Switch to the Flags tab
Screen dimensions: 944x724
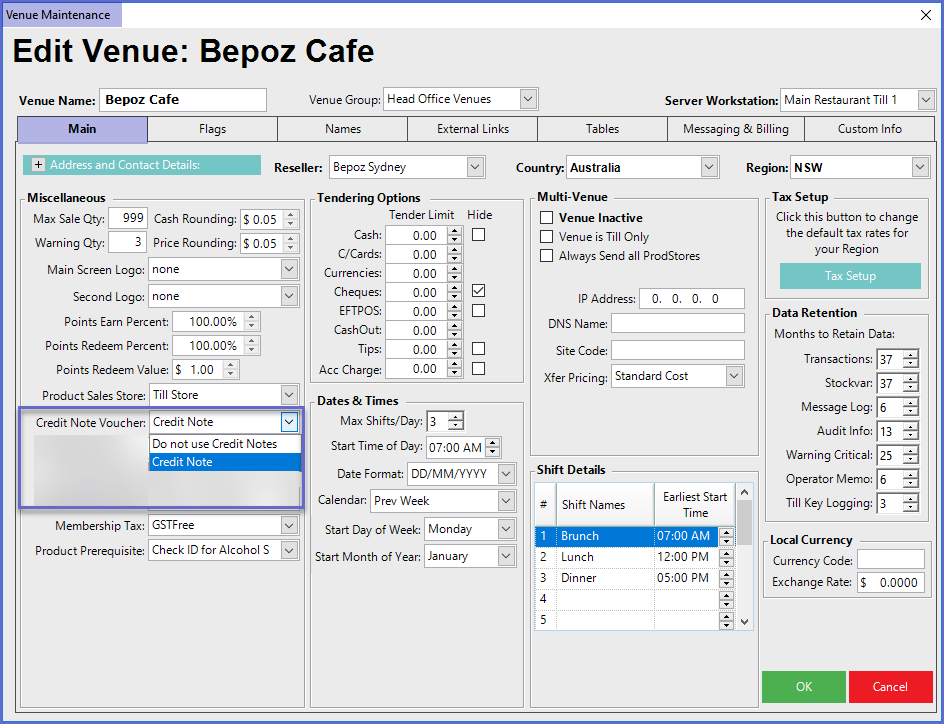[x=212, y=129]
